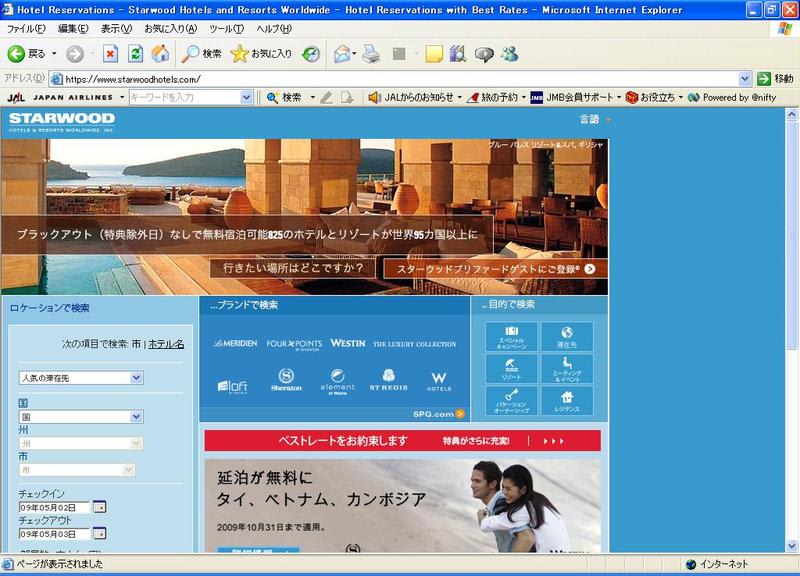Open the 編集(E) menu
This screenshot has width=800, height=576.
pos(73,29)
